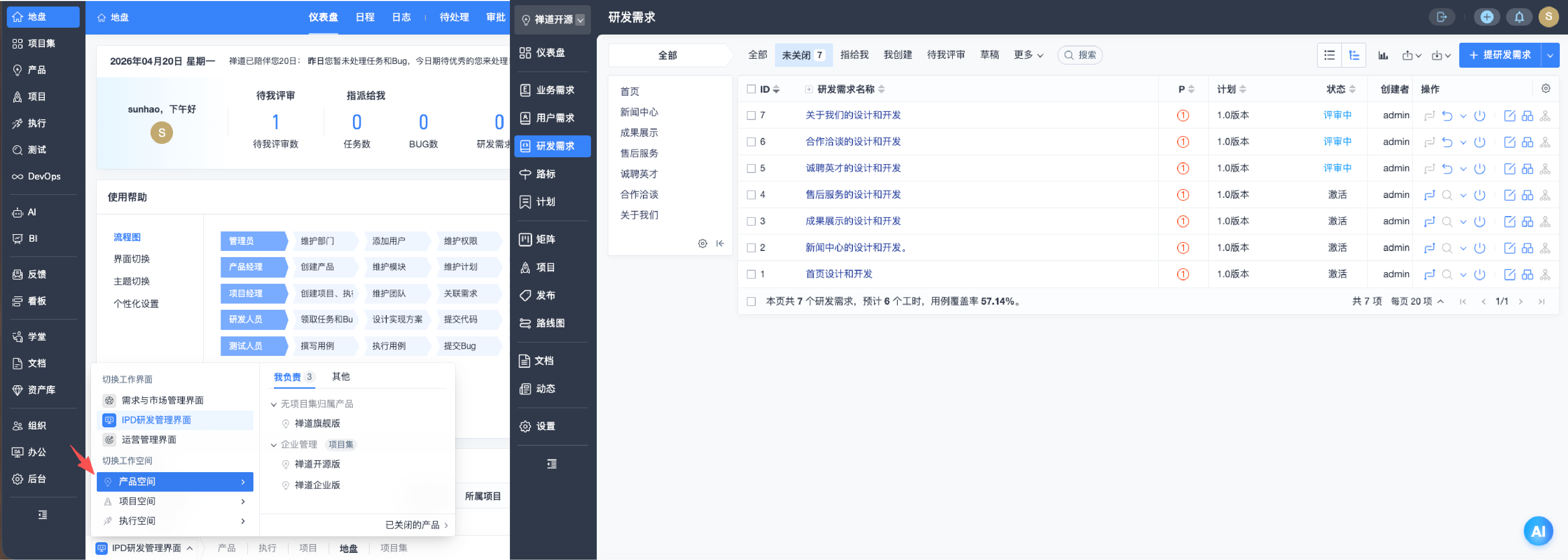Open the report chart icon in toolbar
This screenshot has width=1568, height=560.
pos(1383,55)
